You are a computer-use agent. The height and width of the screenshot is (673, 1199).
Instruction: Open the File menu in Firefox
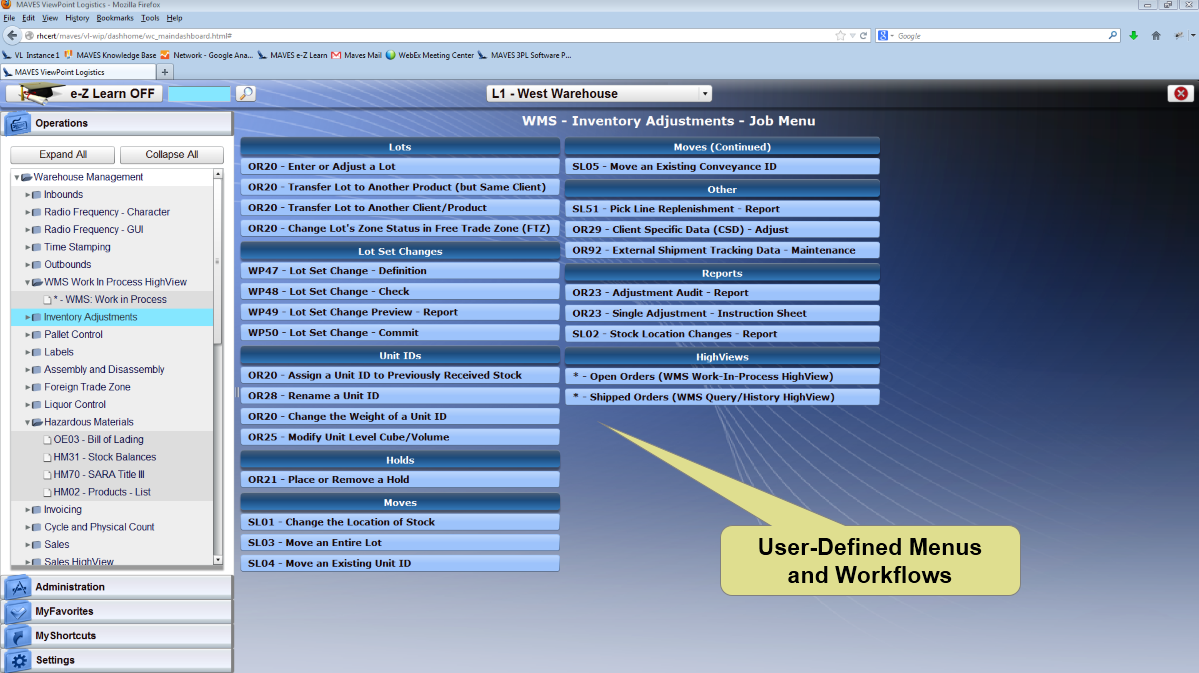click(x=9, y=18)
